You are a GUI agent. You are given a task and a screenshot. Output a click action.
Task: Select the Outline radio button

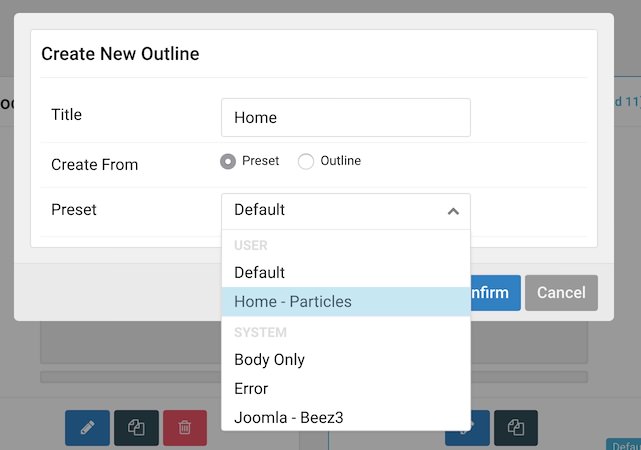pos(306,161)
